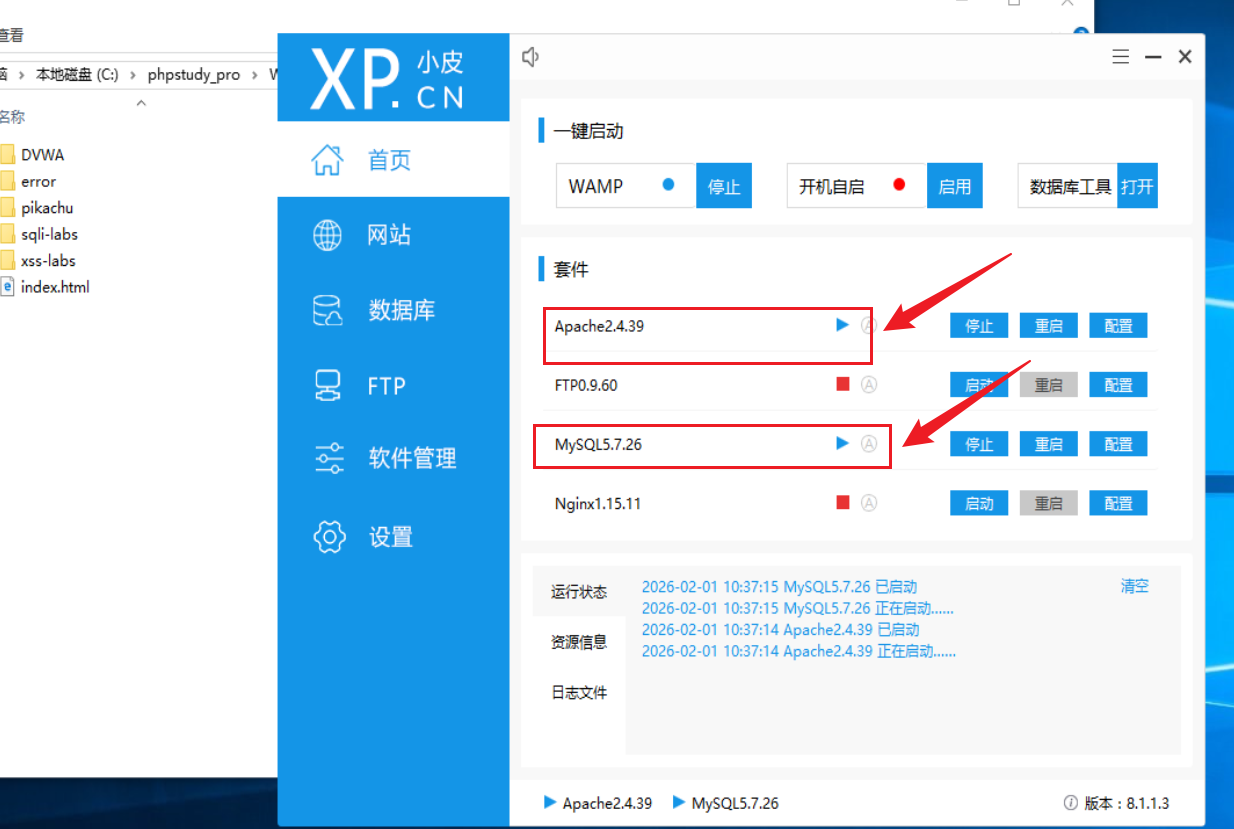
Task: Open Nginx1.15.11 配置 settings
Action: click(1119, 502)
